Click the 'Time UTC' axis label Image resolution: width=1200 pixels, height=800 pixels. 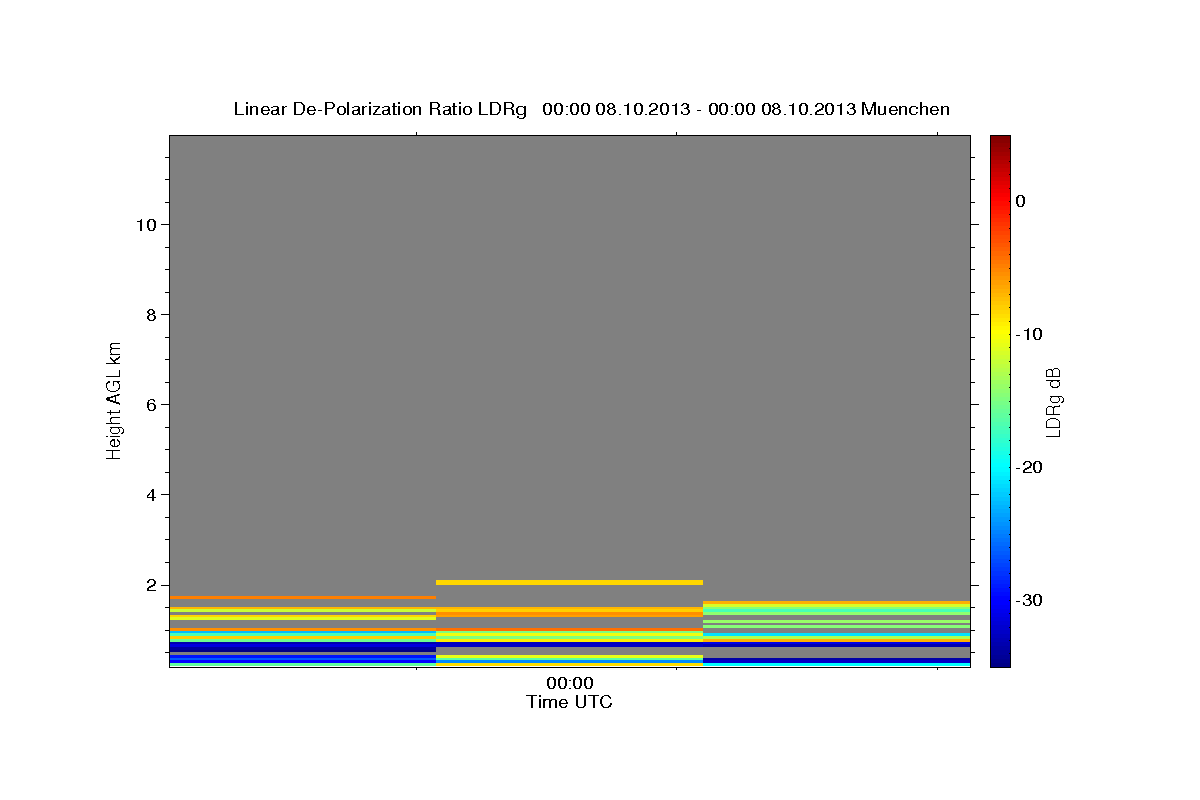[570, 703]
